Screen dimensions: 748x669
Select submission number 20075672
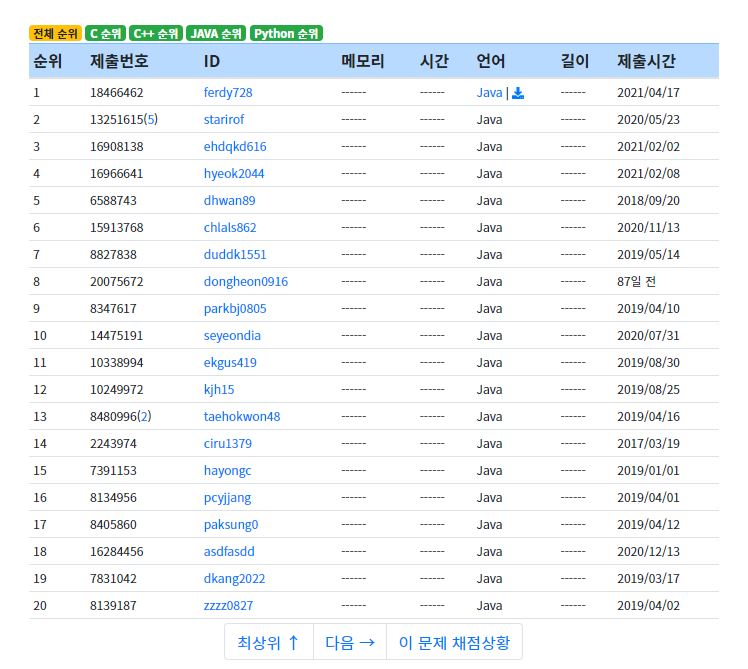click(x=116, y=282)
